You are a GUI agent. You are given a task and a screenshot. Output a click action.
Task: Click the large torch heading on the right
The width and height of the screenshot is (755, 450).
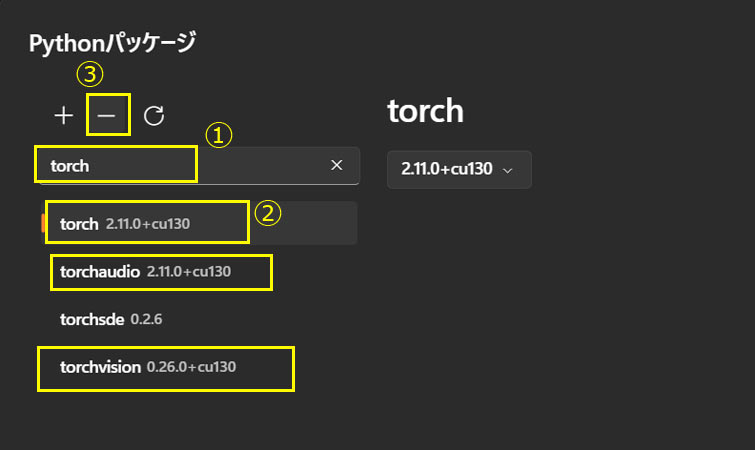[425, 111]
